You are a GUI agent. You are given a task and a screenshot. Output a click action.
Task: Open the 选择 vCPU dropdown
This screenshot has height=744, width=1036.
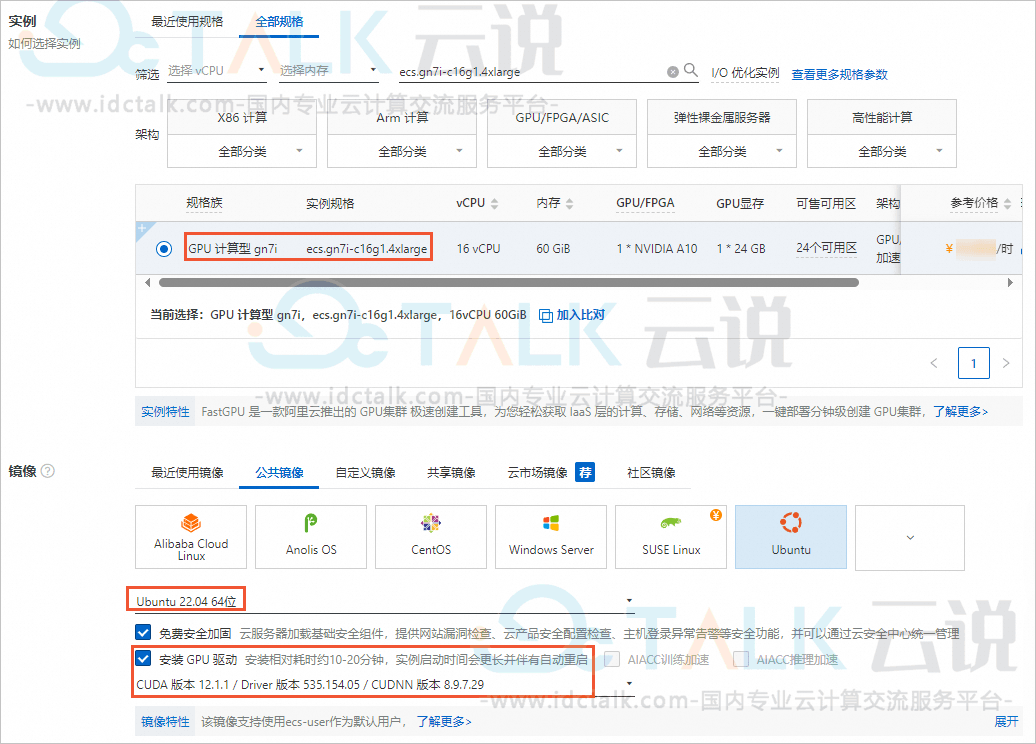pos(216,71)
